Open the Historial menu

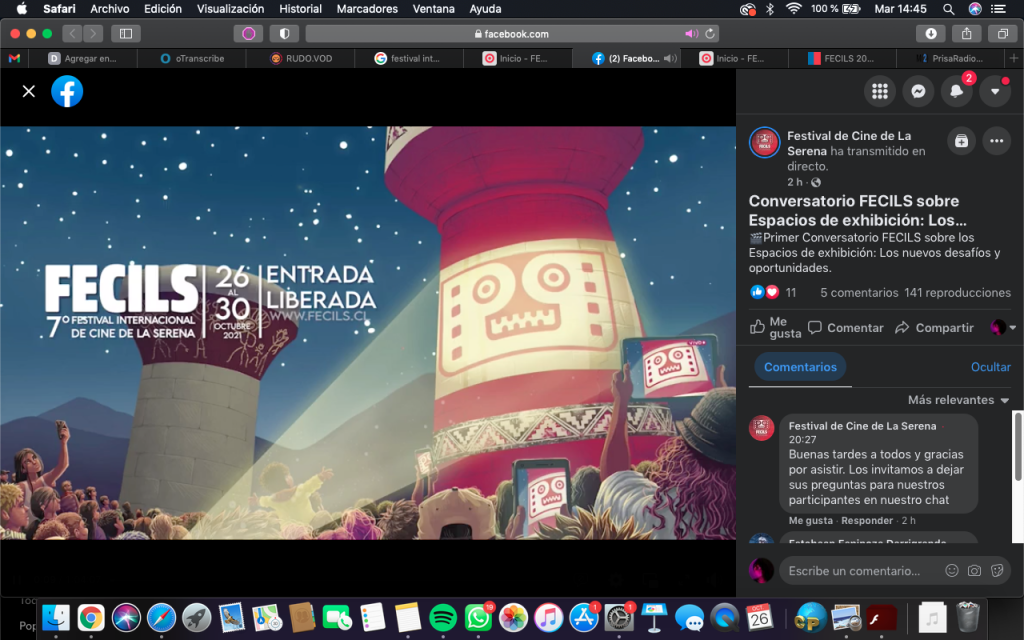click(300, 8)
